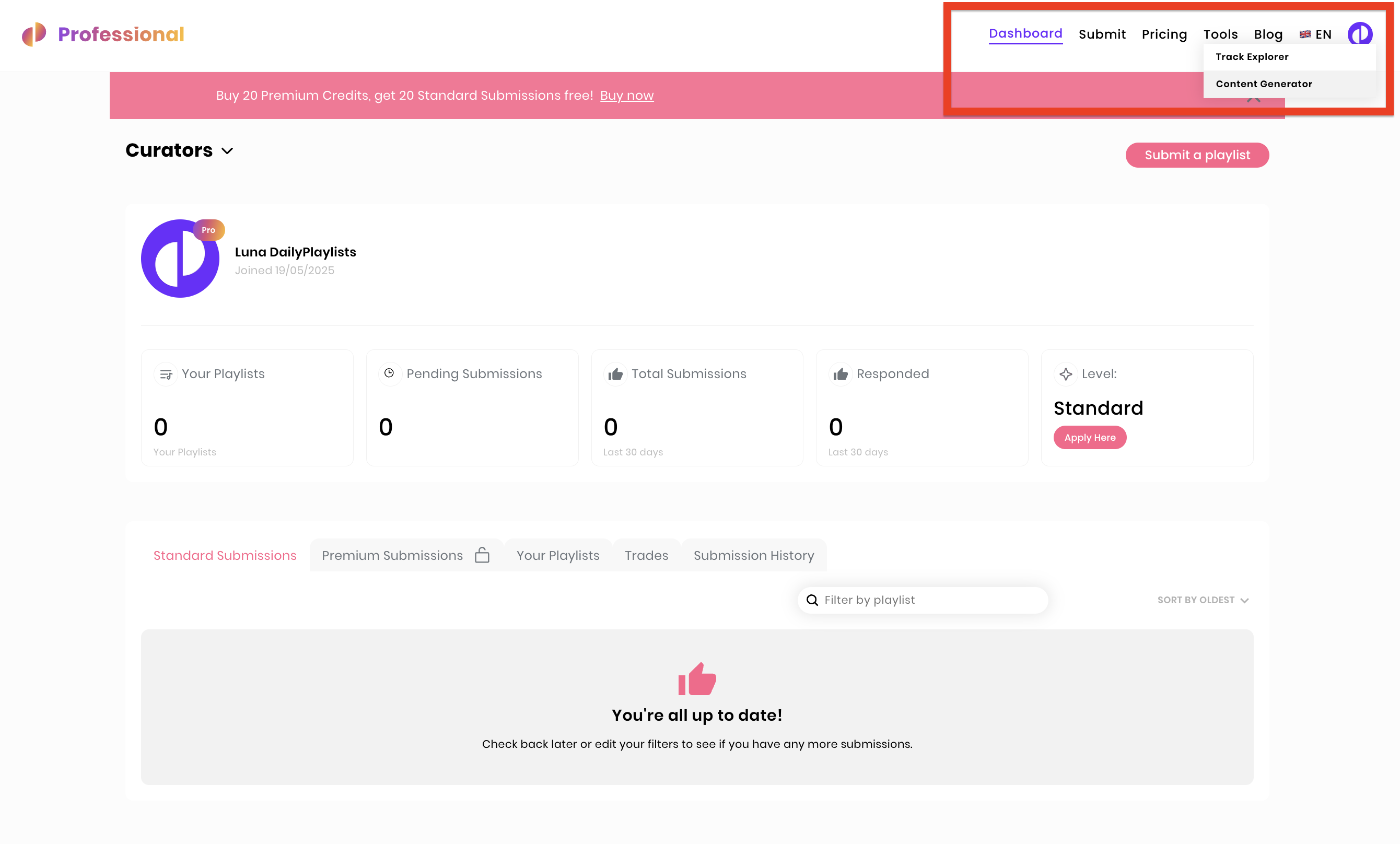The height and width of the screenshot is (844, 1400).
Task: Visit the Blog page
Action: 1268,34
